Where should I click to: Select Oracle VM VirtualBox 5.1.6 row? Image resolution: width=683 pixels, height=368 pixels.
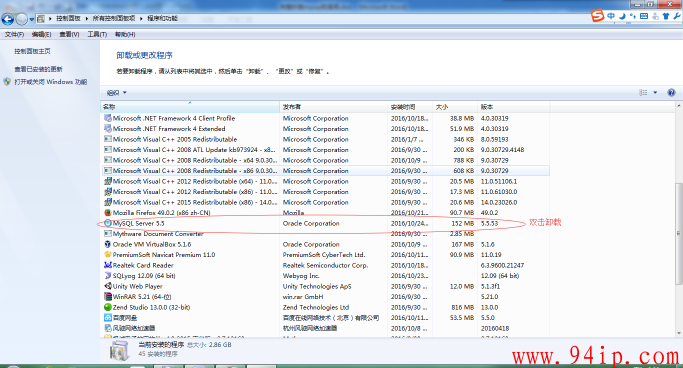click(x=326, y=244)
